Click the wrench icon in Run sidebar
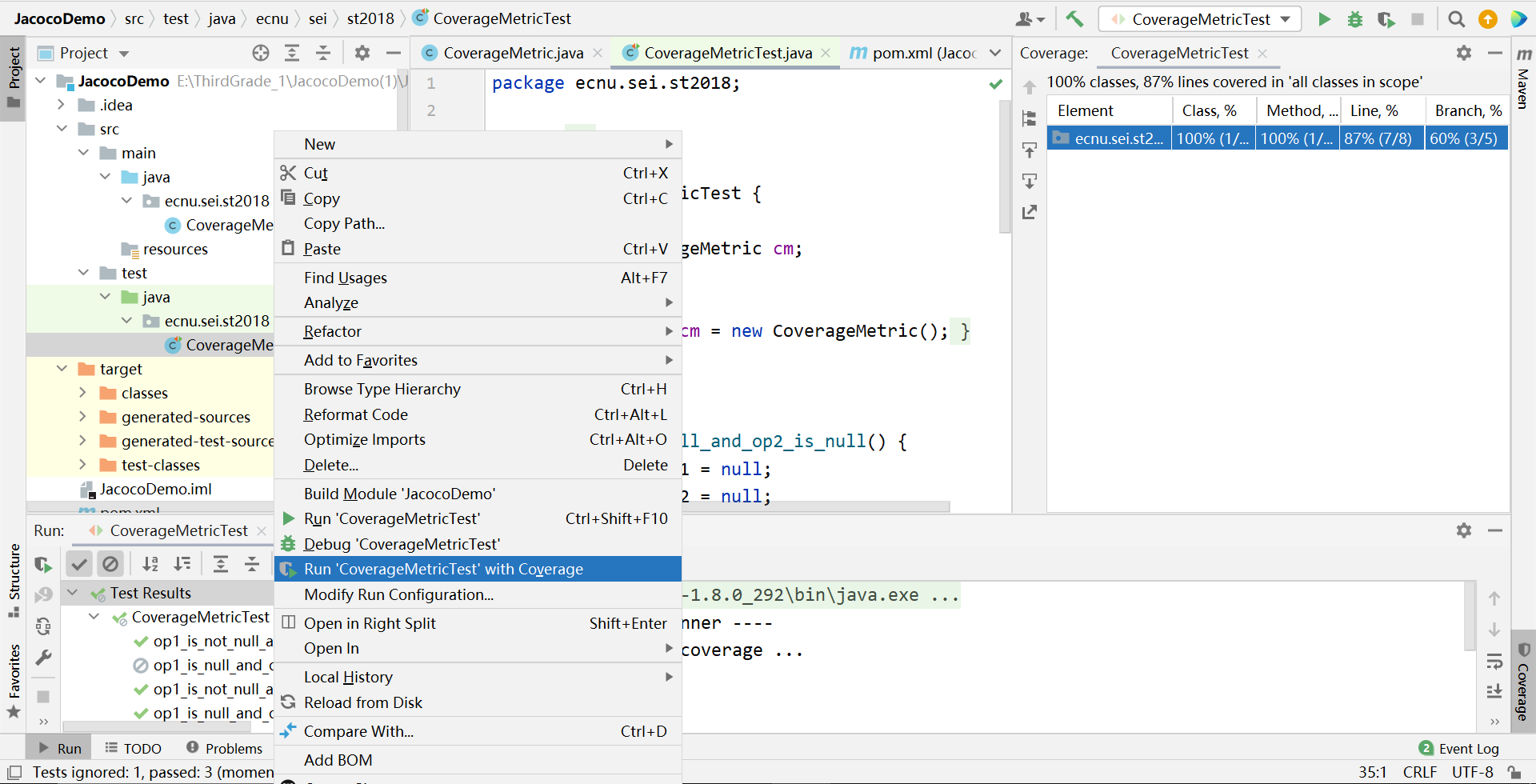The width and height of the screenshot is (1536, 784). click(43, 658)
